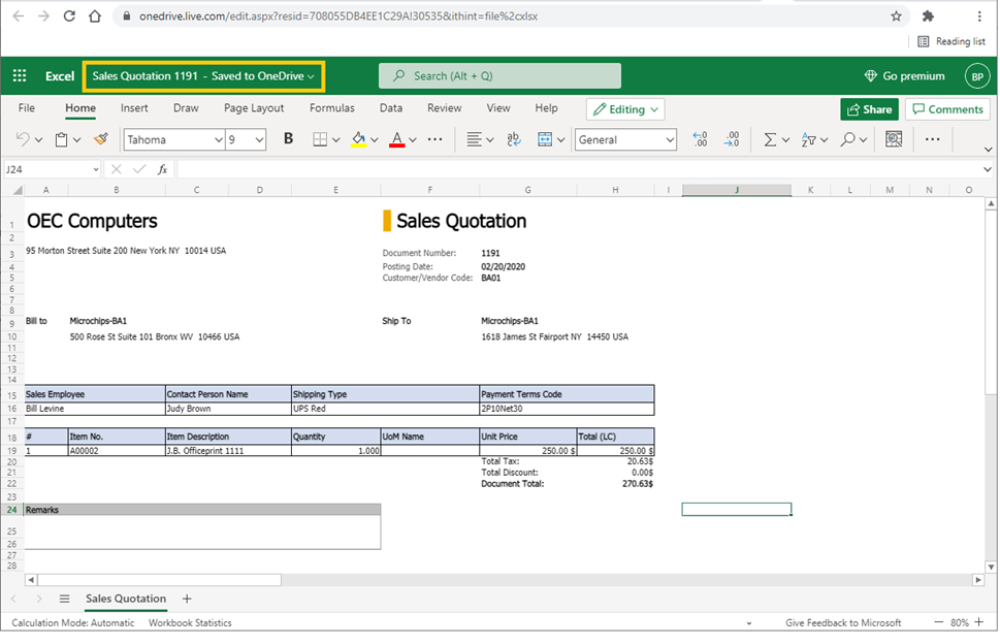Expand the formula bar chevron
1000x632 pixels.
[x=987, y=169]
